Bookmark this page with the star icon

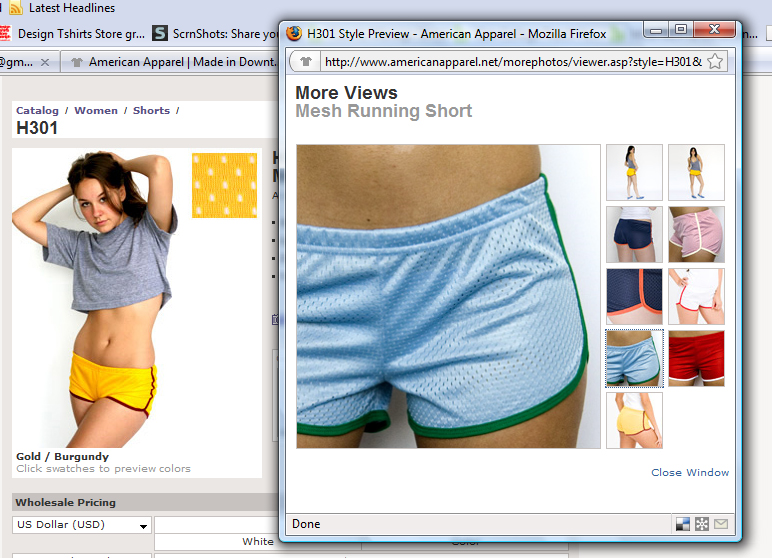pyautogui.click(x=715, y=62)
